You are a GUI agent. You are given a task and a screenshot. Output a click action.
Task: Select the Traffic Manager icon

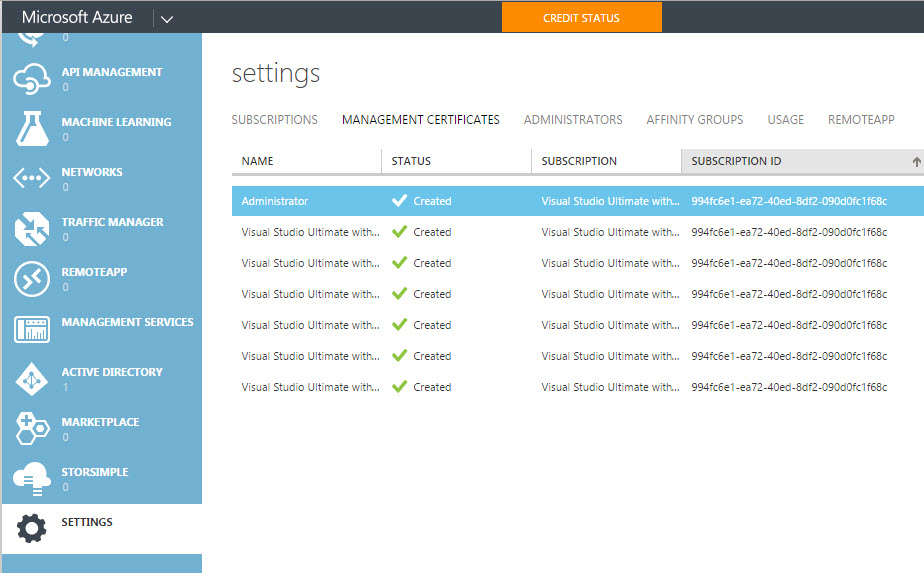[x=32, y=229]
